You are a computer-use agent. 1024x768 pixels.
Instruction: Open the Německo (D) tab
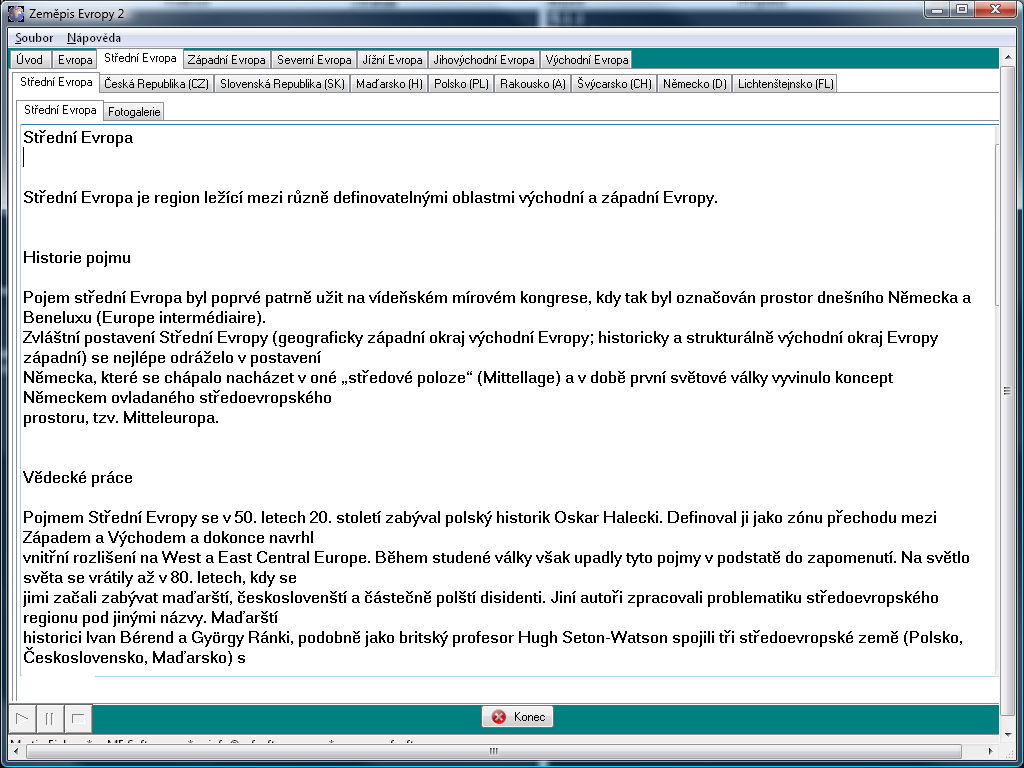(x=695, y=84)
